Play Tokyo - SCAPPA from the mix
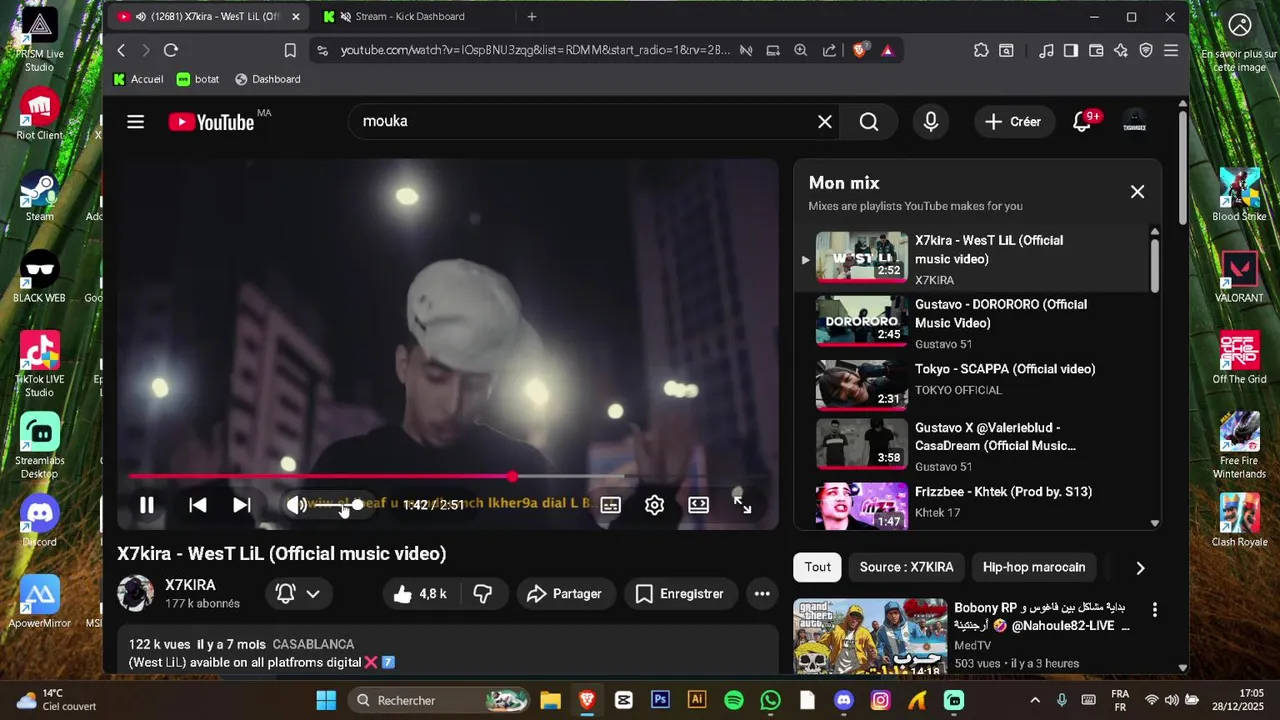This screenshot has width=1280, height=720. click(x=975, y=384)
